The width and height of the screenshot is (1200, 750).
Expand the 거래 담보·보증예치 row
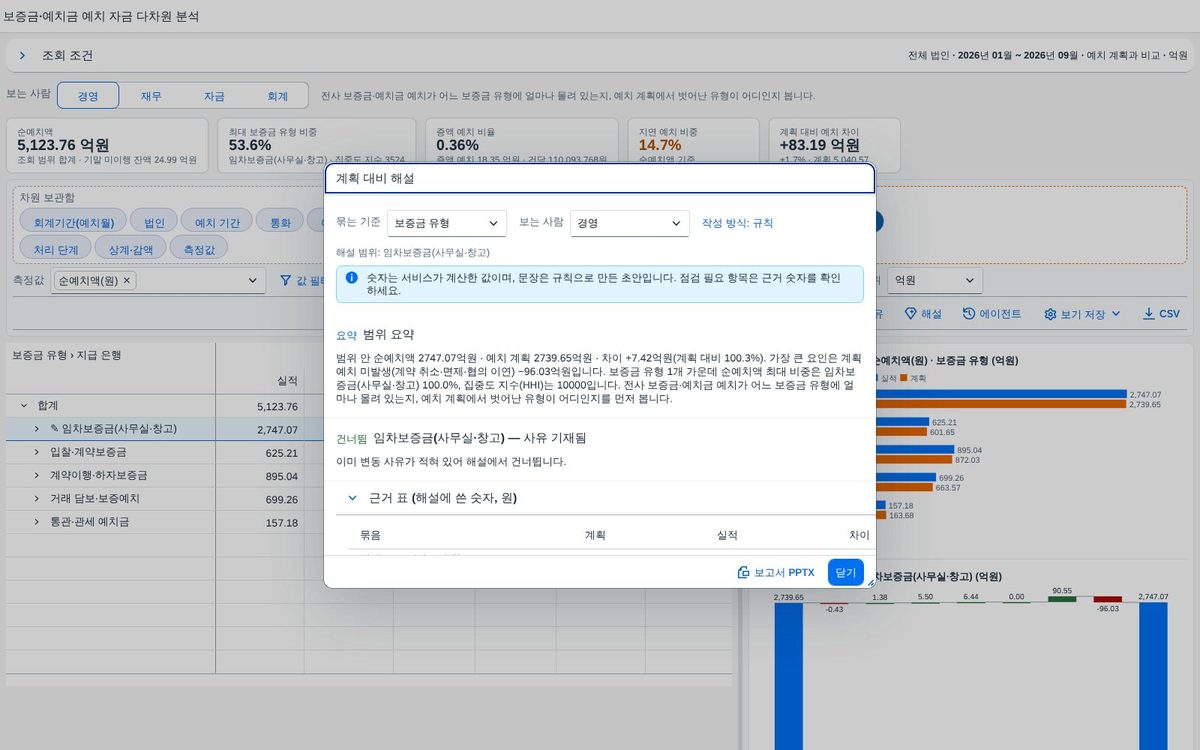[x=38, y=499]
